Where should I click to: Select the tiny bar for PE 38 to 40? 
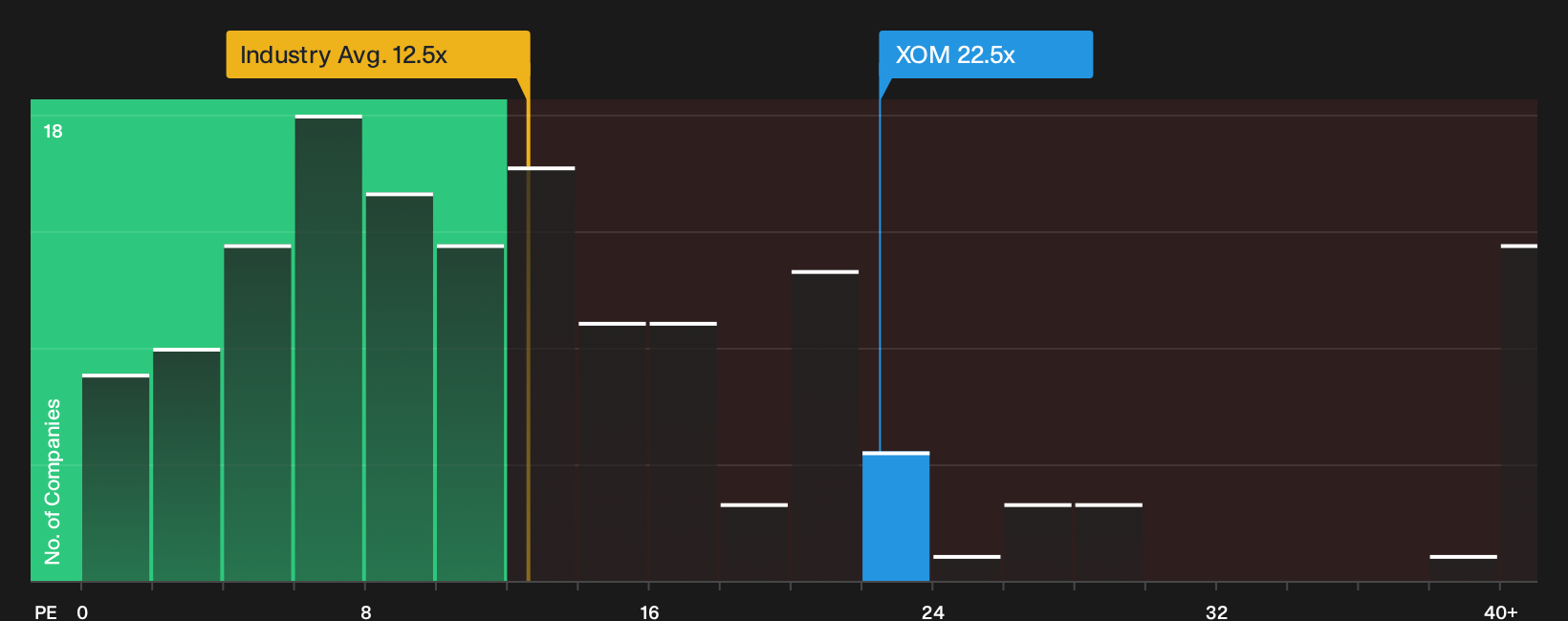pyautogui.click(x=1464, y=568)
